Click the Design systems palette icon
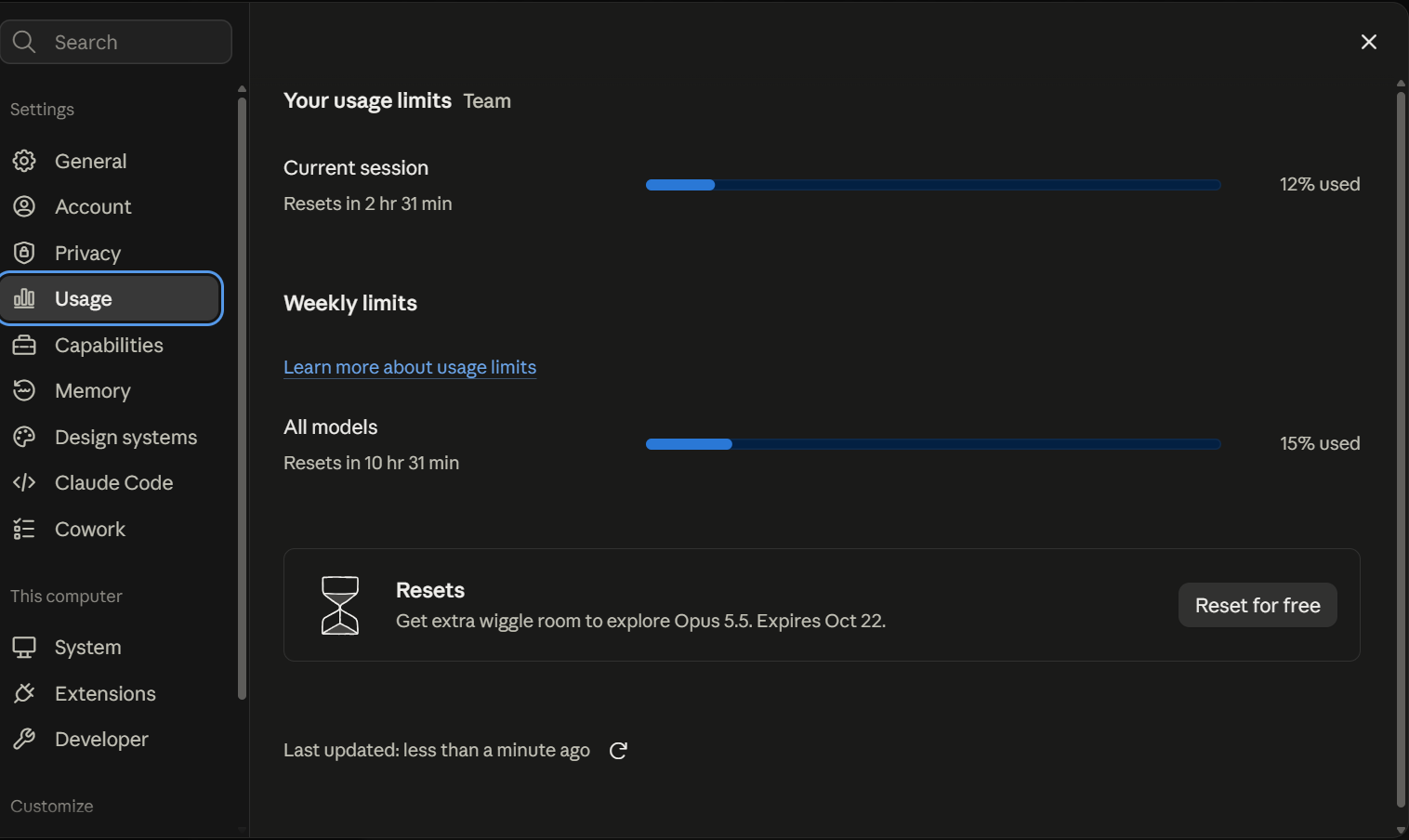Viewport: 1409px width, 840px height. pos(24,437)
